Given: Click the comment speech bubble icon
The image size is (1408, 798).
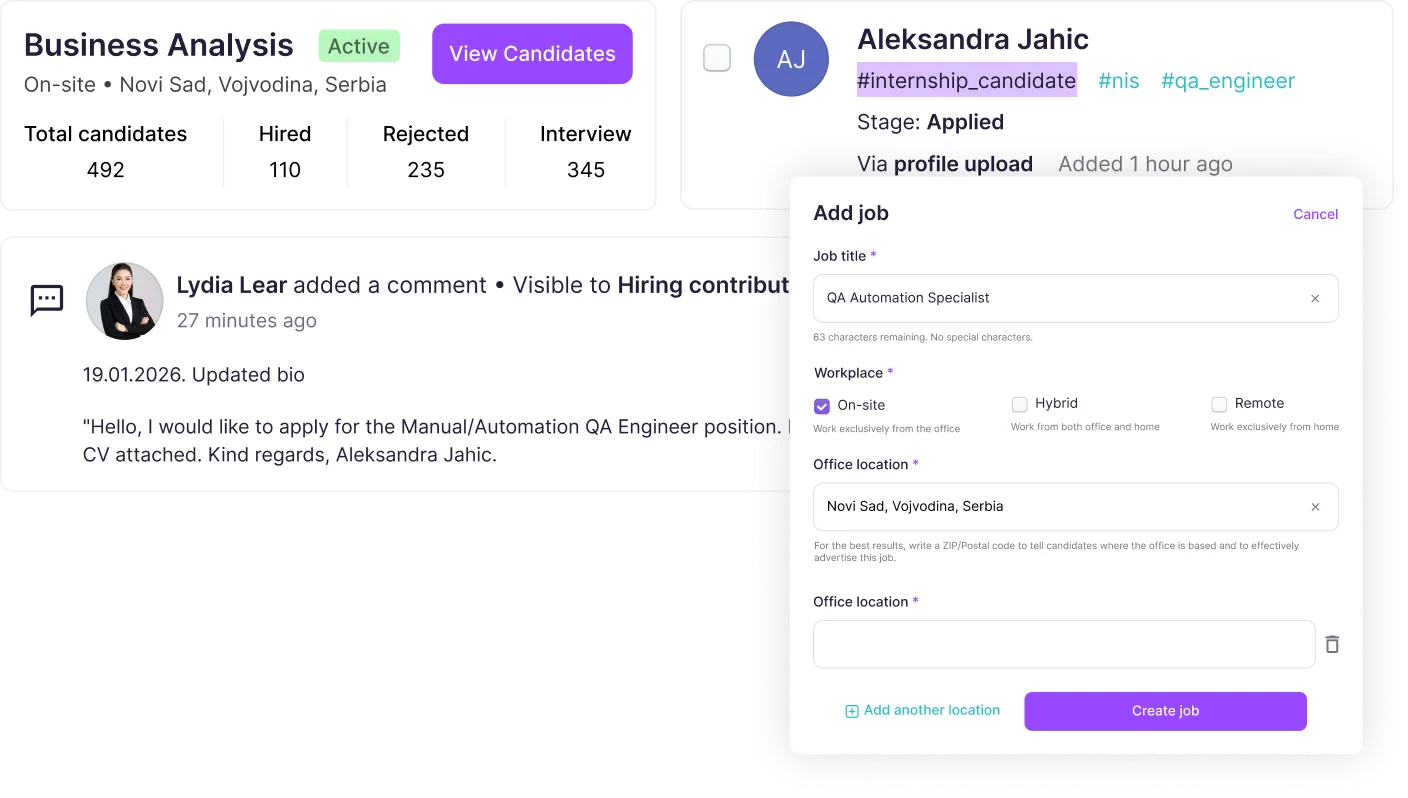Looking at the screenshot, I should (47, 300).
